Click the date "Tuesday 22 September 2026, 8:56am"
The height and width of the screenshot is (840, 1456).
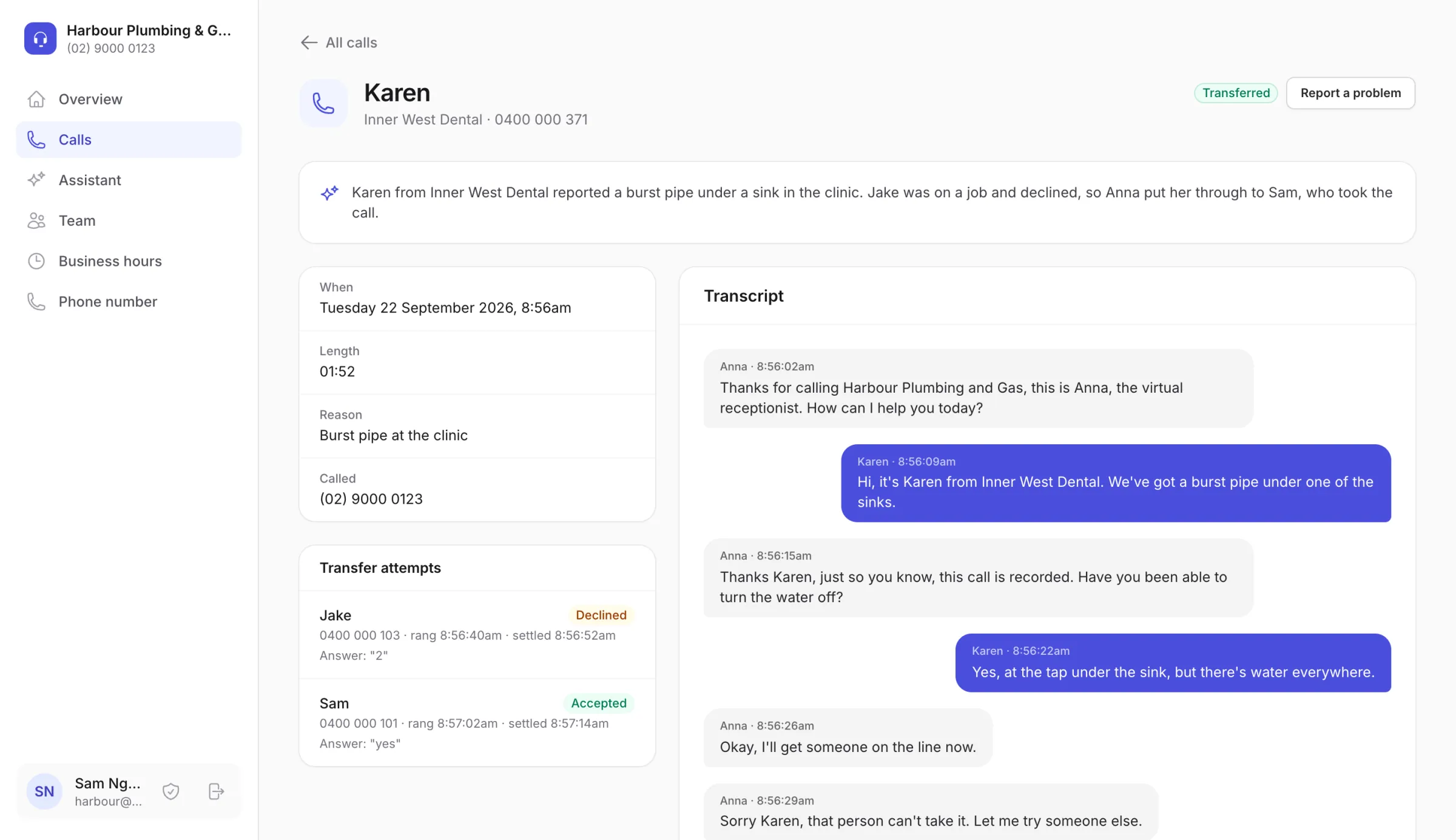pyautogui.click(x=445, y=308)
